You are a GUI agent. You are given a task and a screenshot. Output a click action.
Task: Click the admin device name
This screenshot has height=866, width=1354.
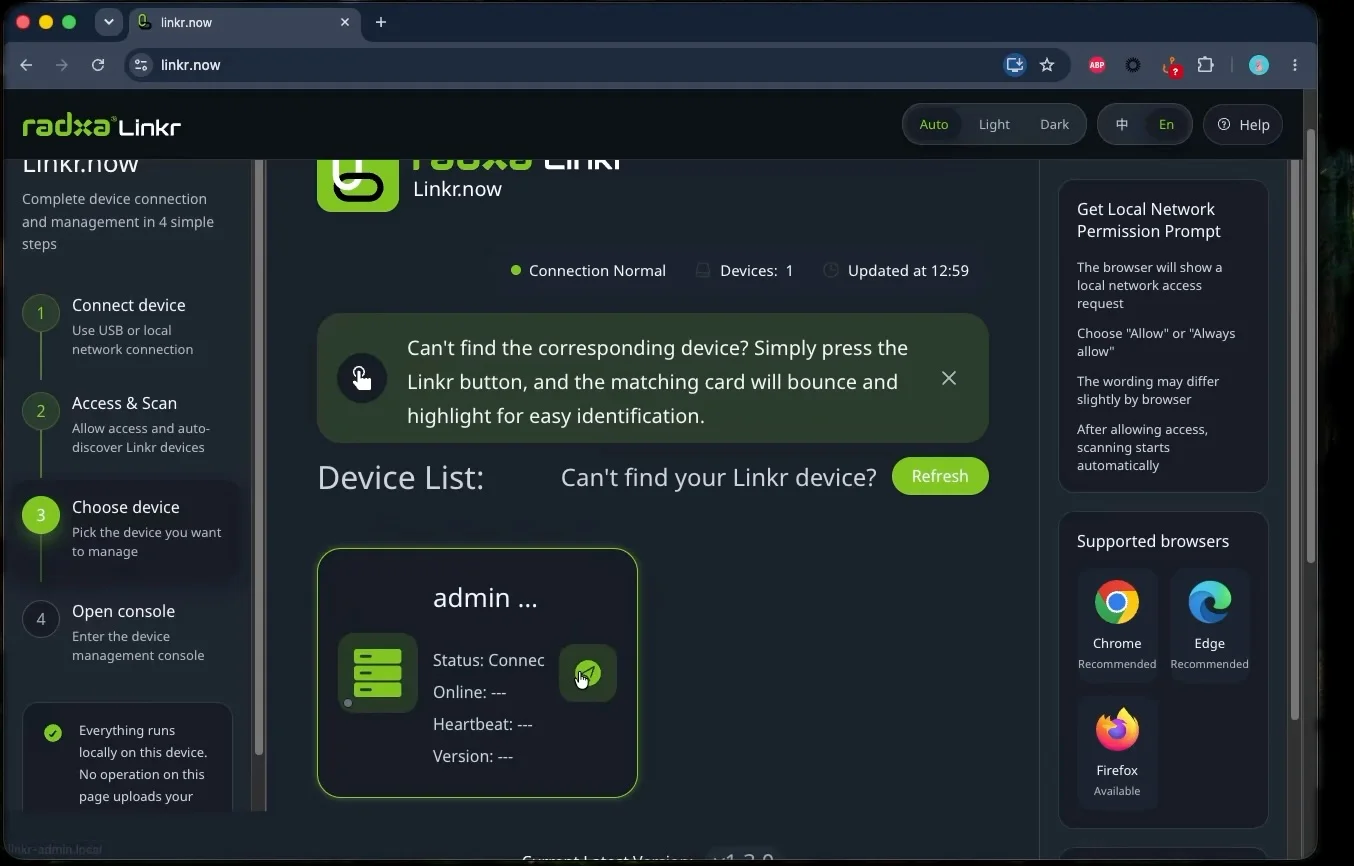[485, 598]
